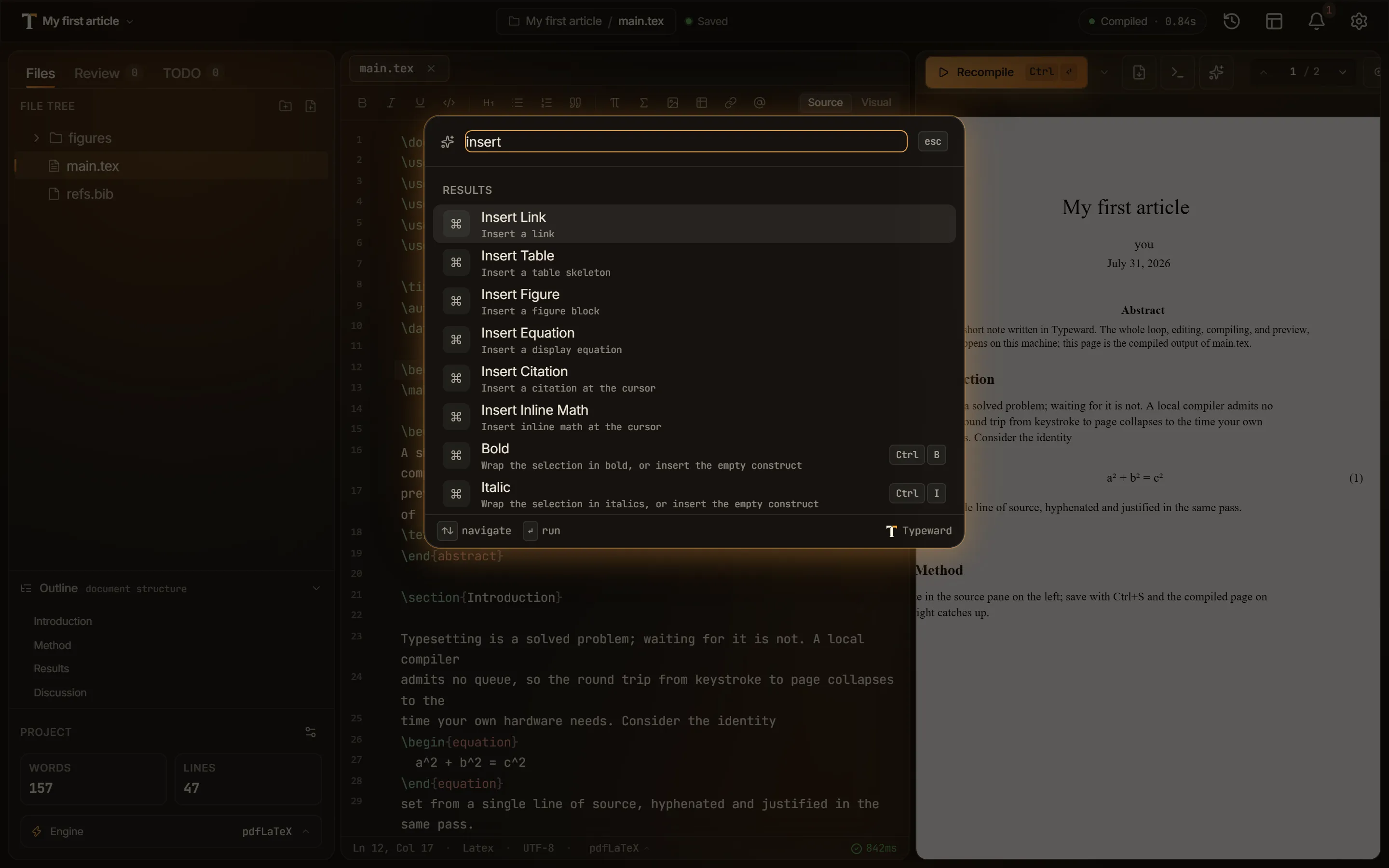Select the Insert Equation command

694,340
